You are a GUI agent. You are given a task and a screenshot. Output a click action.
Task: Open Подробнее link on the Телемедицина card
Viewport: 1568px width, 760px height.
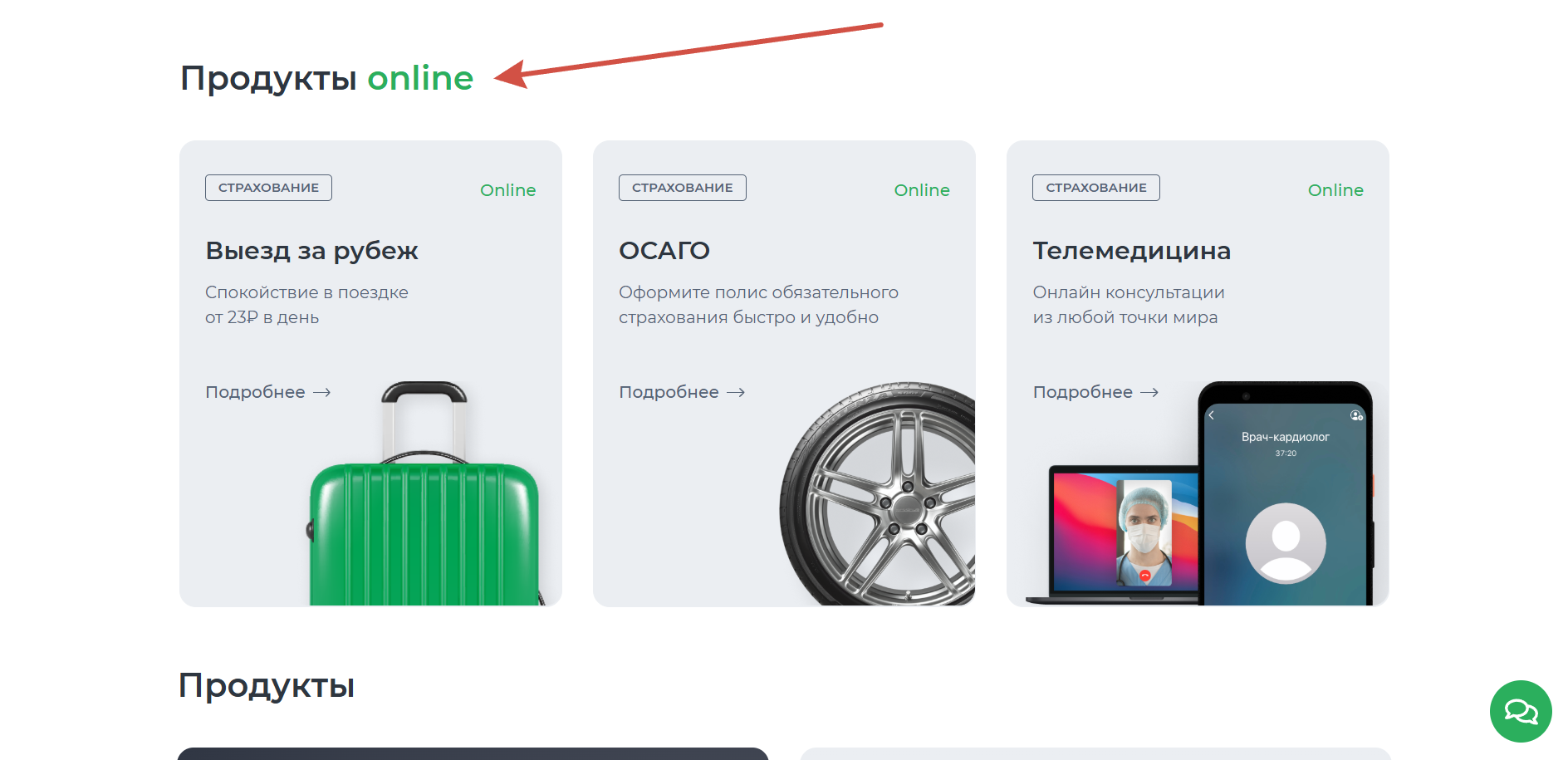1082,392
